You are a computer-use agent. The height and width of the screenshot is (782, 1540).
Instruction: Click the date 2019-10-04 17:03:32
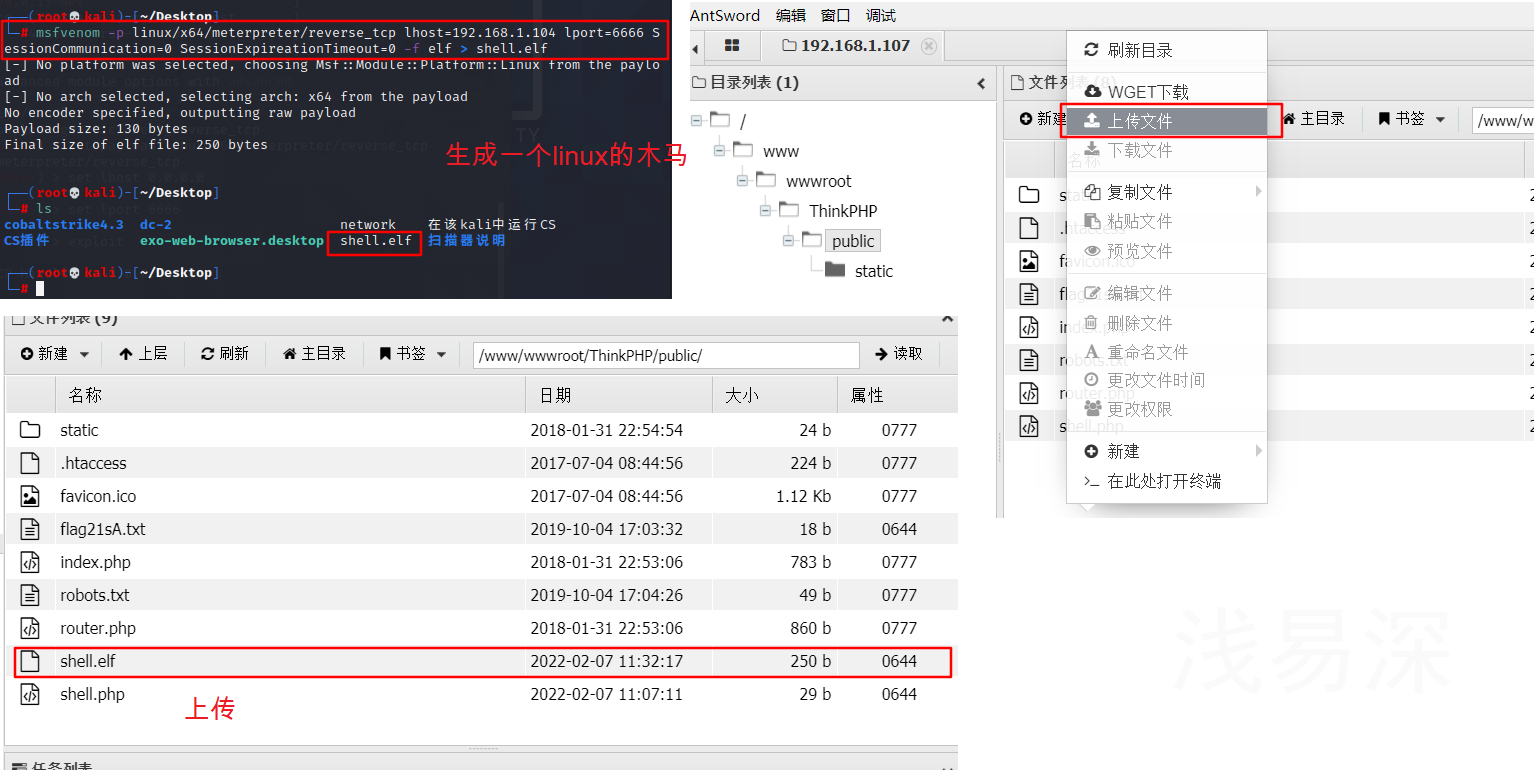[606, 529]
